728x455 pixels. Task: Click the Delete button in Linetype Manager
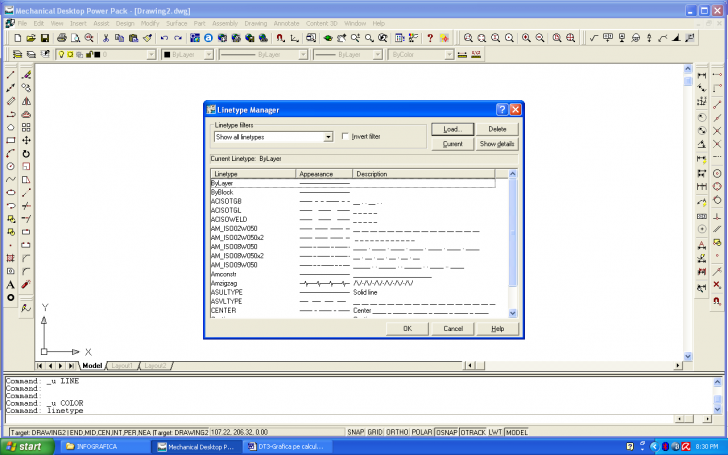coord(497,129)
